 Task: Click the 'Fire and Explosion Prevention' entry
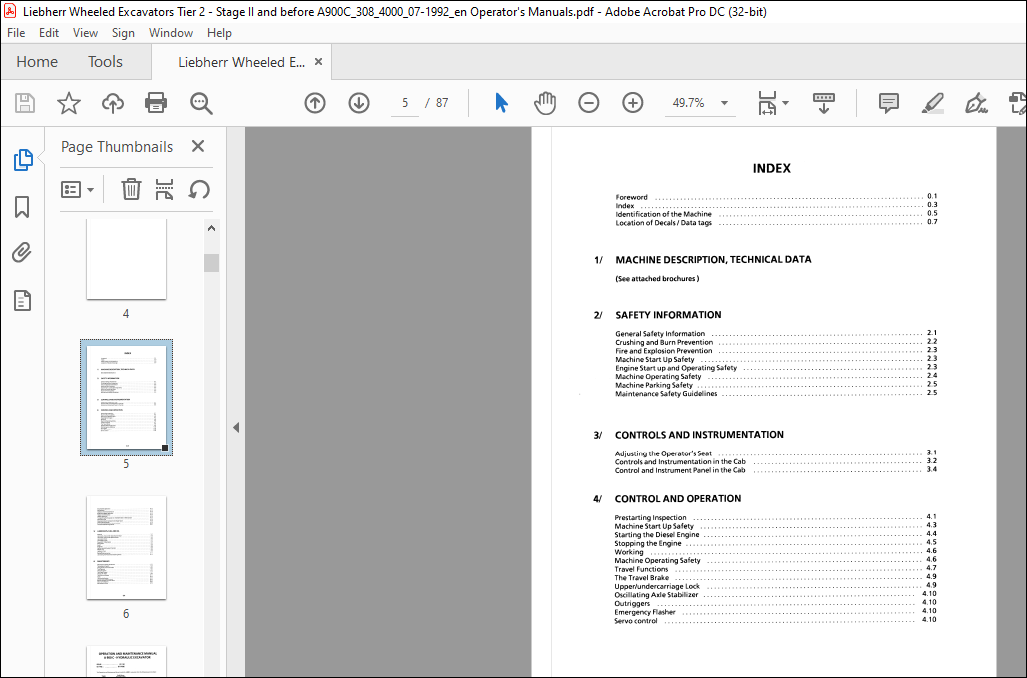click(x=663, y=351)
